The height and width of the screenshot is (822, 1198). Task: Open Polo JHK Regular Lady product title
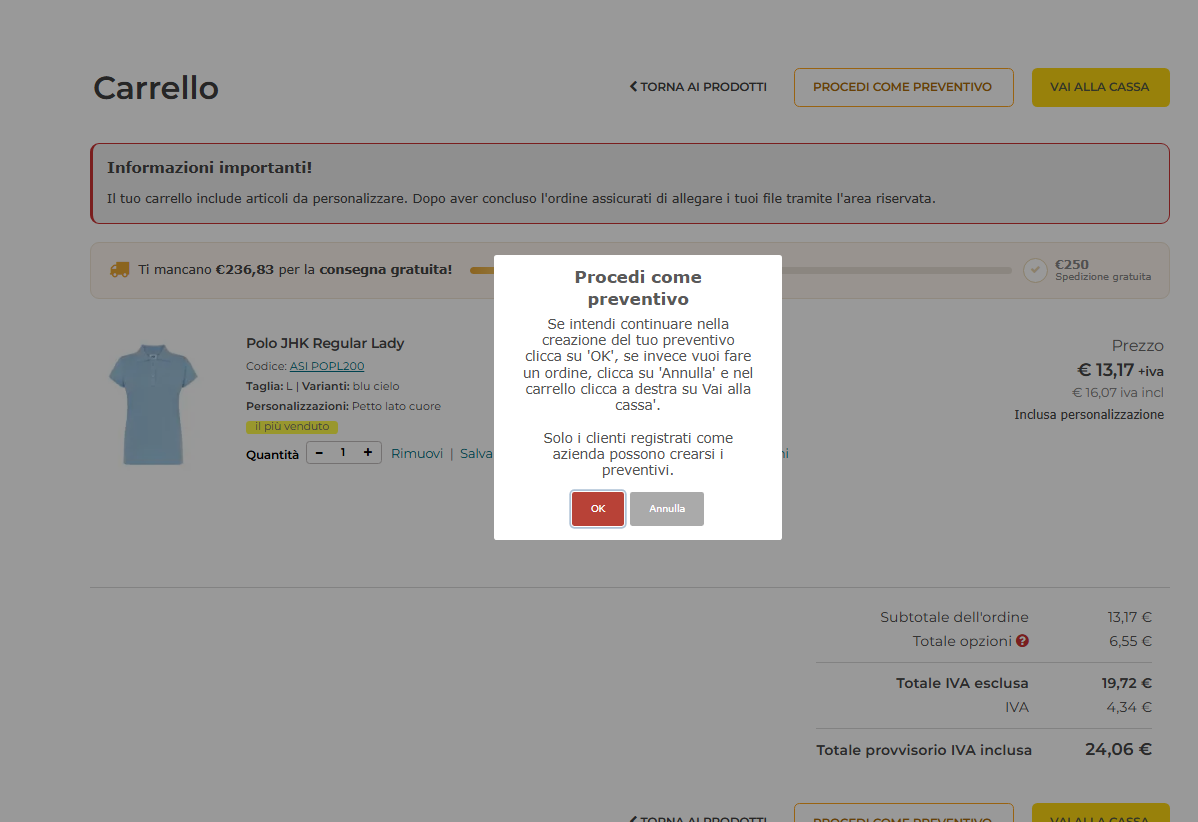click(x=325, y=343)
